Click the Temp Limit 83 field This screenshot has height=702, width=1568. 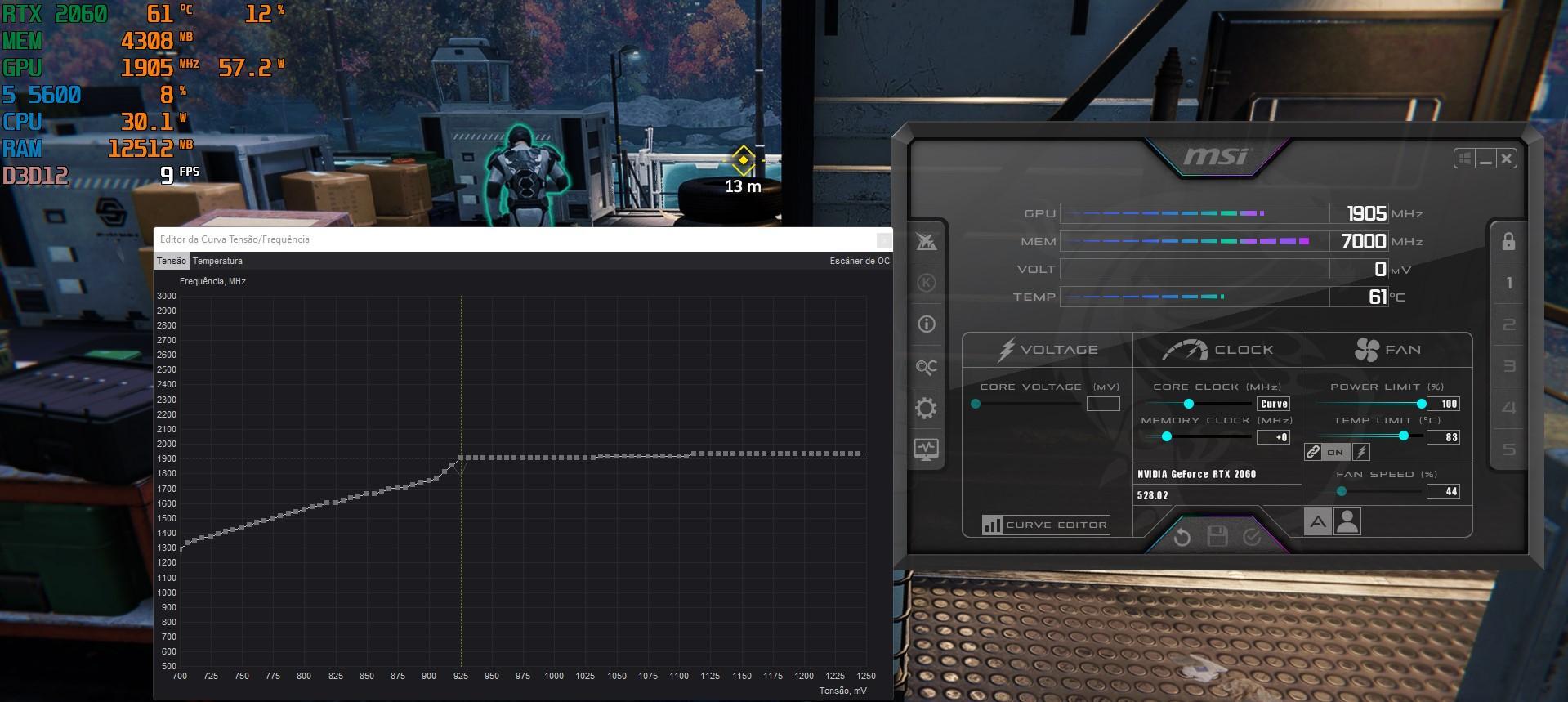(1443, 437)
